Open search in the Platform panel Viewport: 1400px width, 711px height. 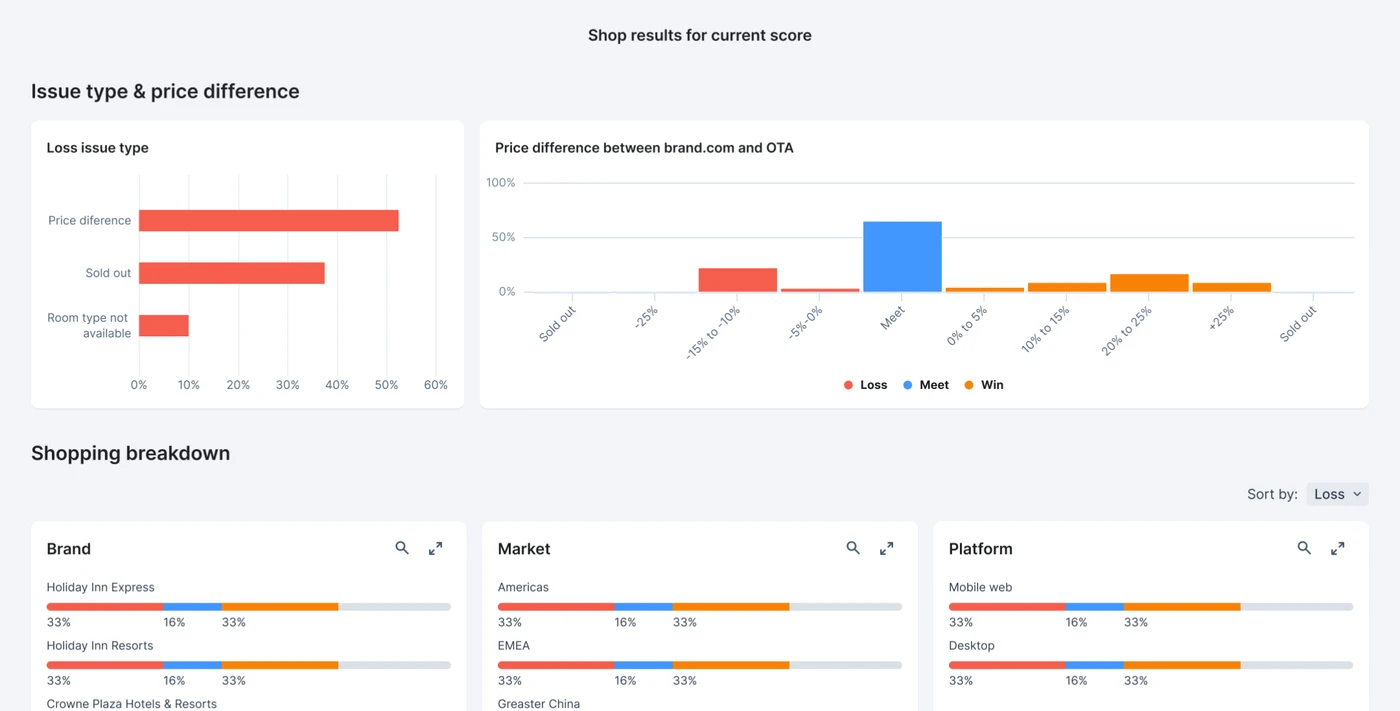click(x=1304, y=548)
